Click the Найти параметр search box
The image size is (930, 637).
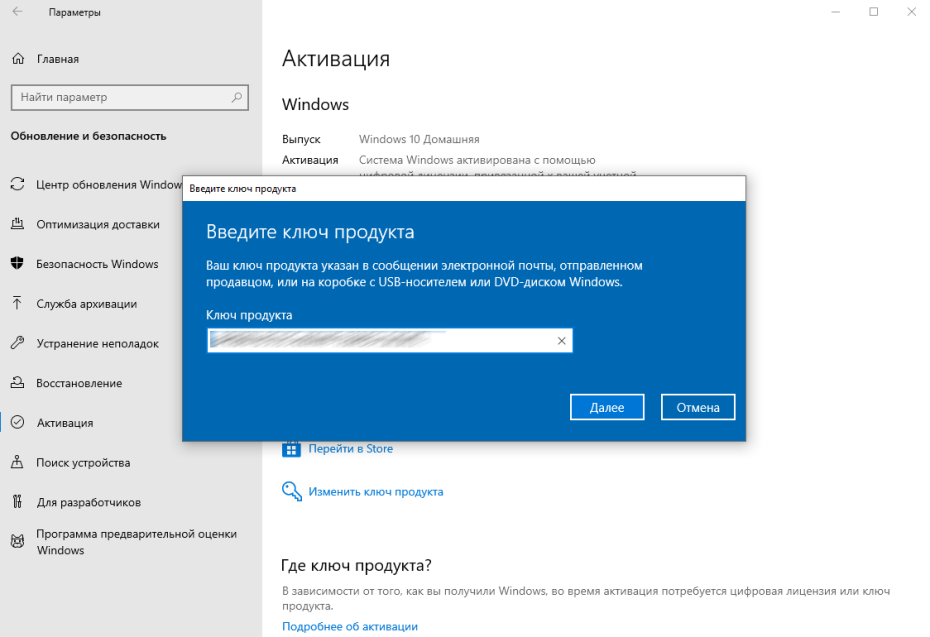click(x=129, y=97)
